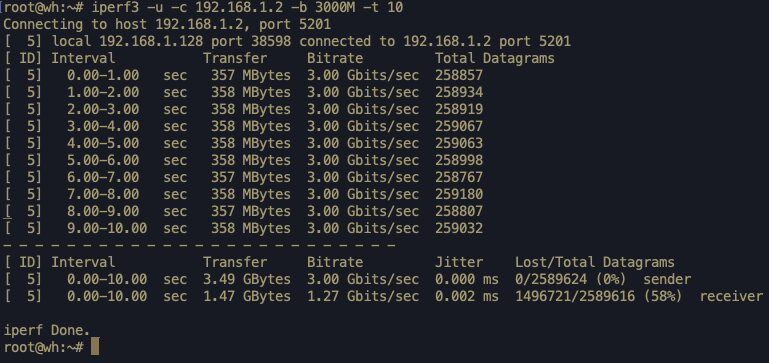The width and height of the screenshot is (769, 363).
Task: Click '1496721/2589616 (58%)' receiver loss value
Action: (599, 296)
